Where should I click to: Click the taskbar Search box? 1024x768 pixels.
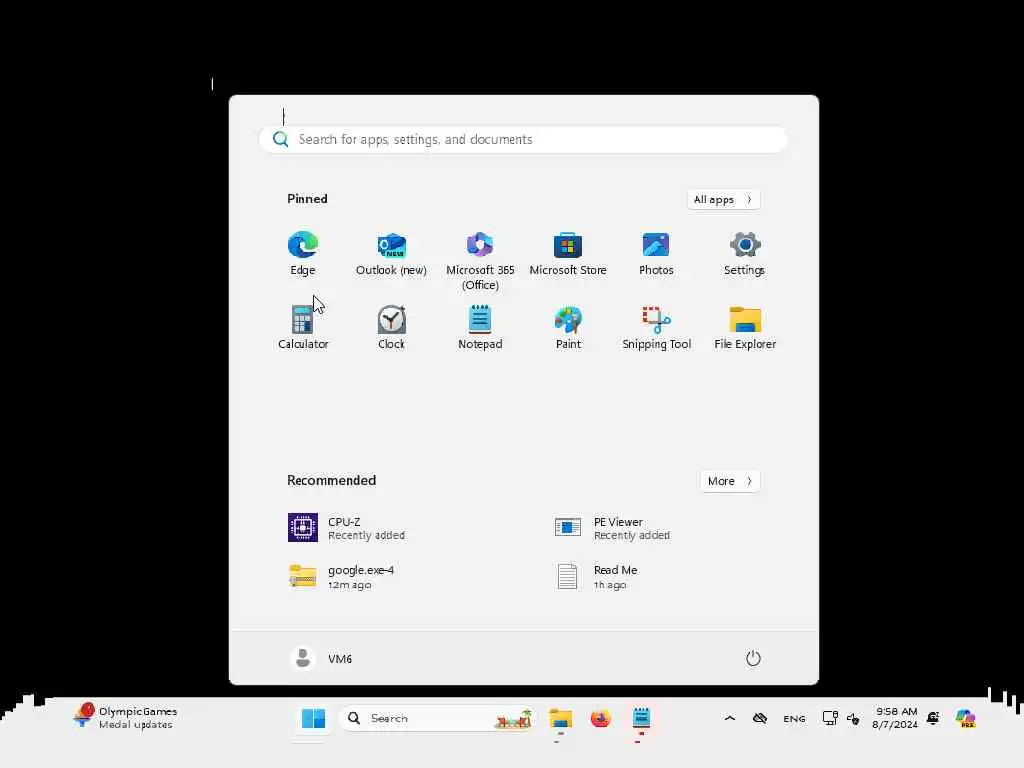click(x=438, y=718)
